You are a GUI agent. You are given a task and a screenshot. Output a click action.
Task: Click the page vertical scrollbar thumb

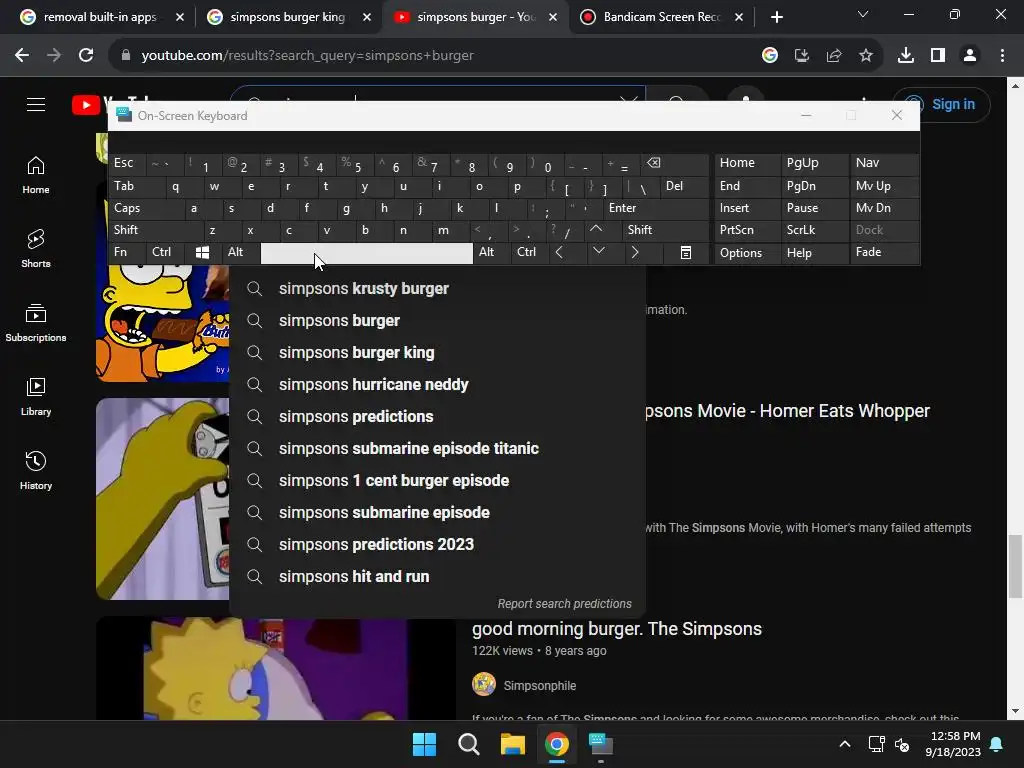[1015, 566]
